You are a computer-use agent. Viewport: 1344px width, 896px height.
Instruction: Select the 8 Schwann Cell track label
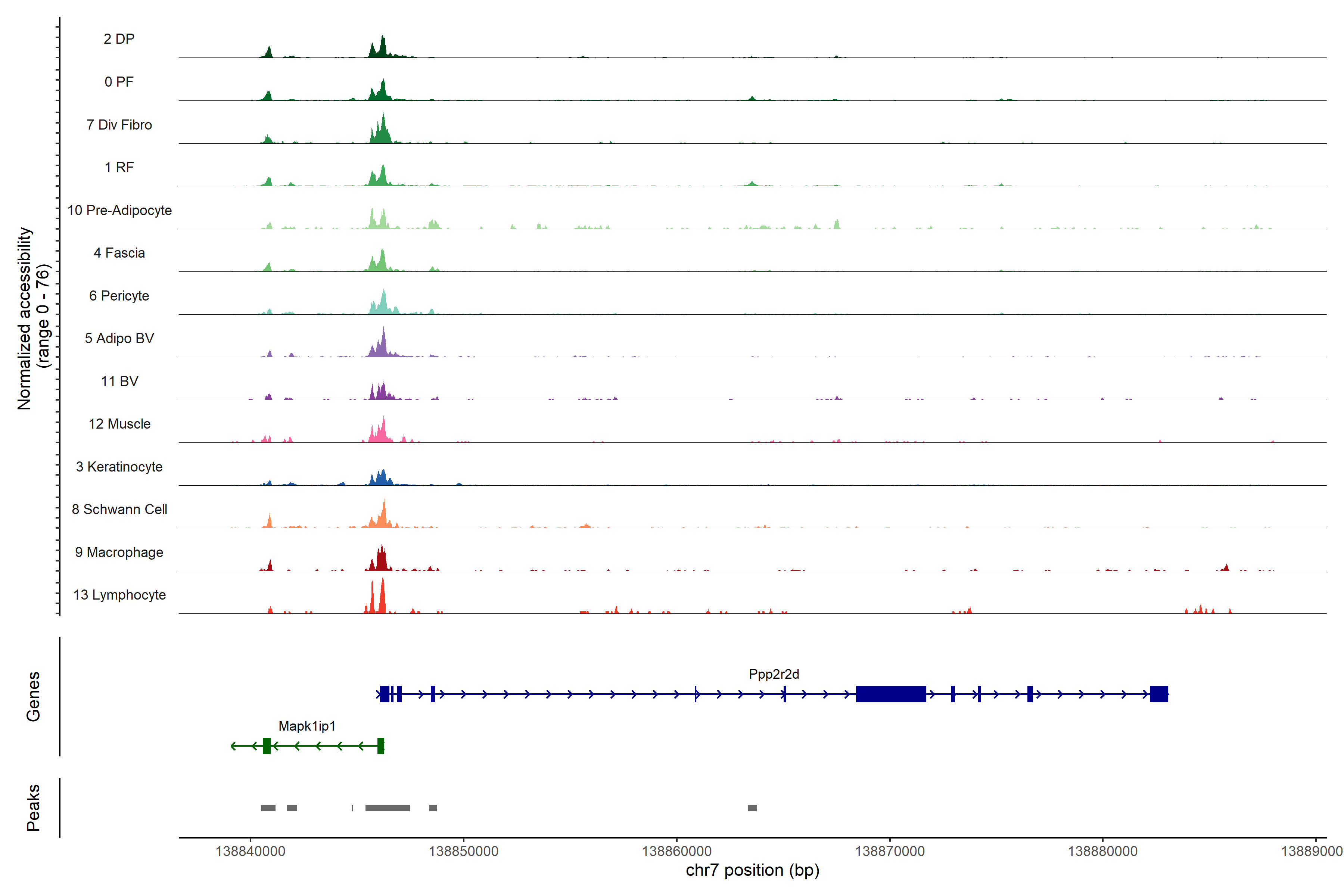119,509
